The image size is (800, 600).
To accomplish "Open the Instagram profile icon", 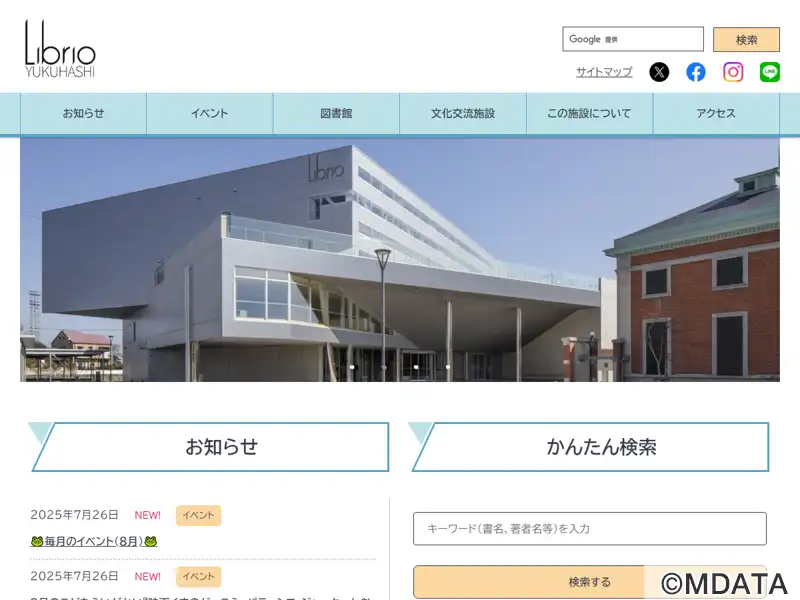I will pos(733,72).
